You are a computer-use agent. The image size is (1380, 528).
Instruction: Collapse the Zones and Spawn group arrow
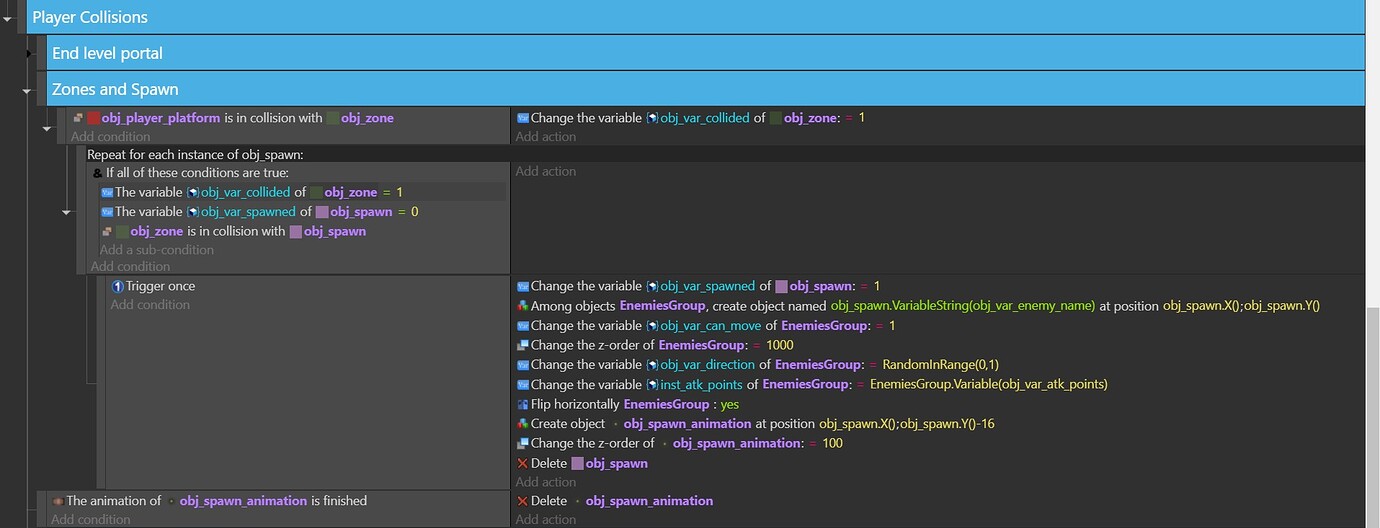point(28,90)
